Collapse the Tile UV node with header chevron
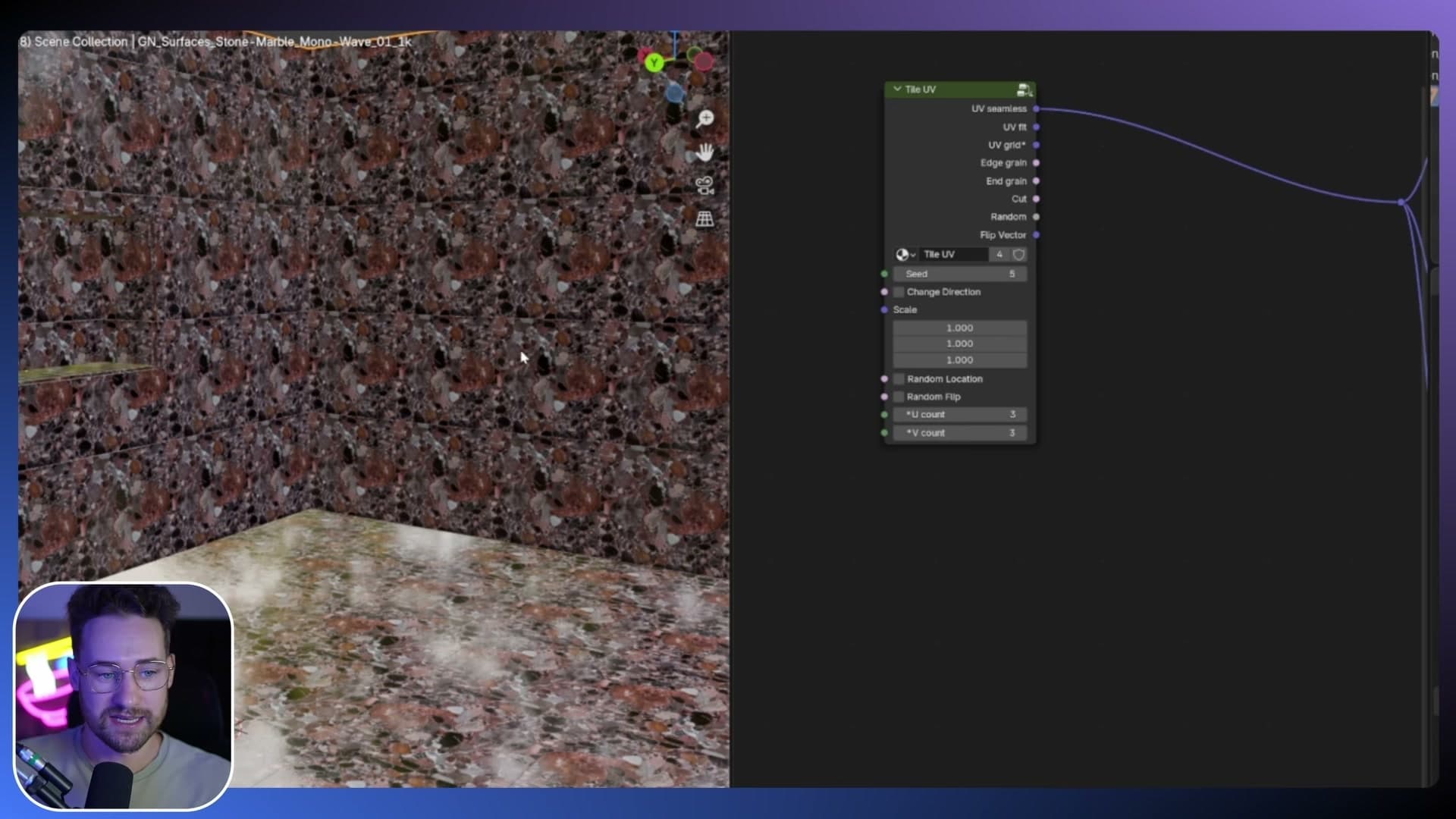This screenshot has height=819, width=1456. [897, 89]
